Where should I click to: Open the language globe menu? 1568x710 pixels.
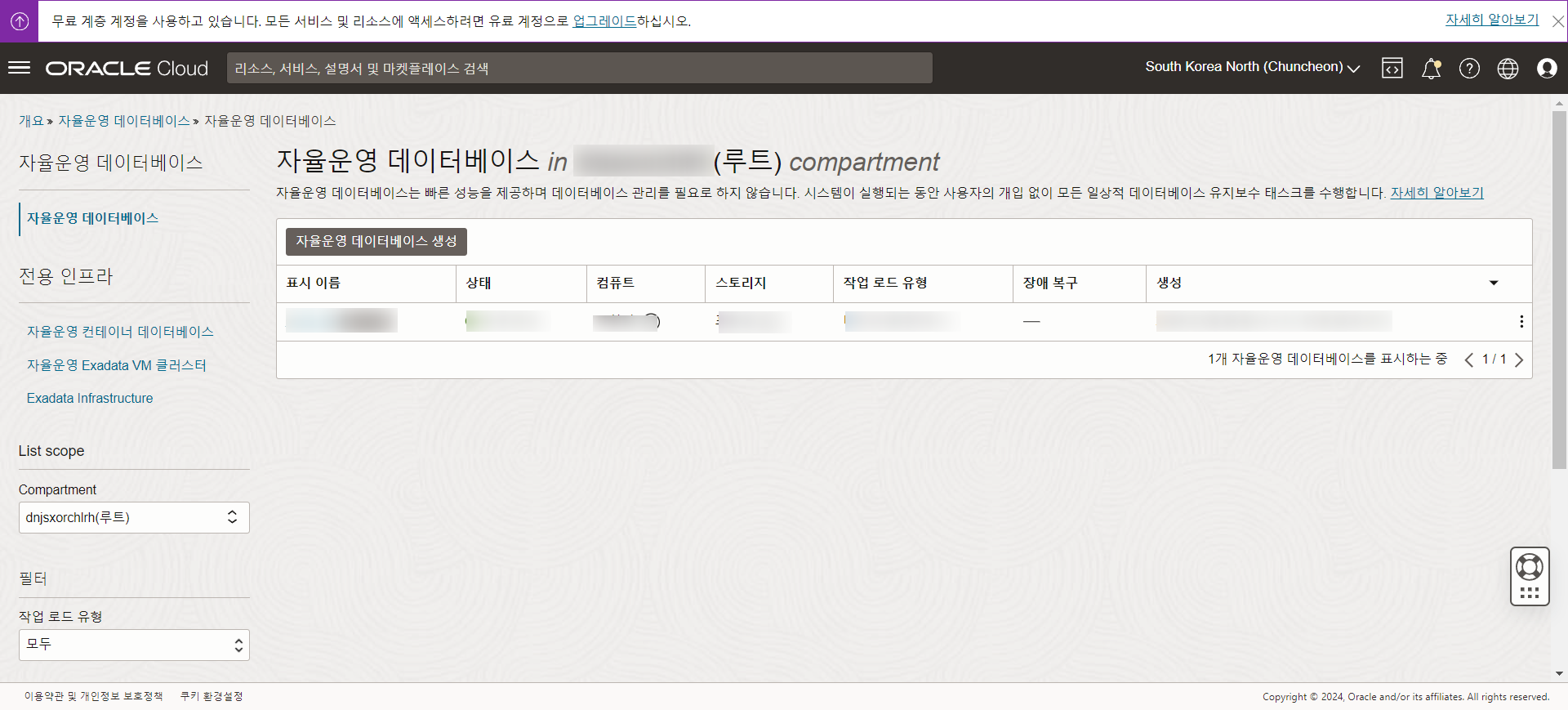pos(1508,69)
